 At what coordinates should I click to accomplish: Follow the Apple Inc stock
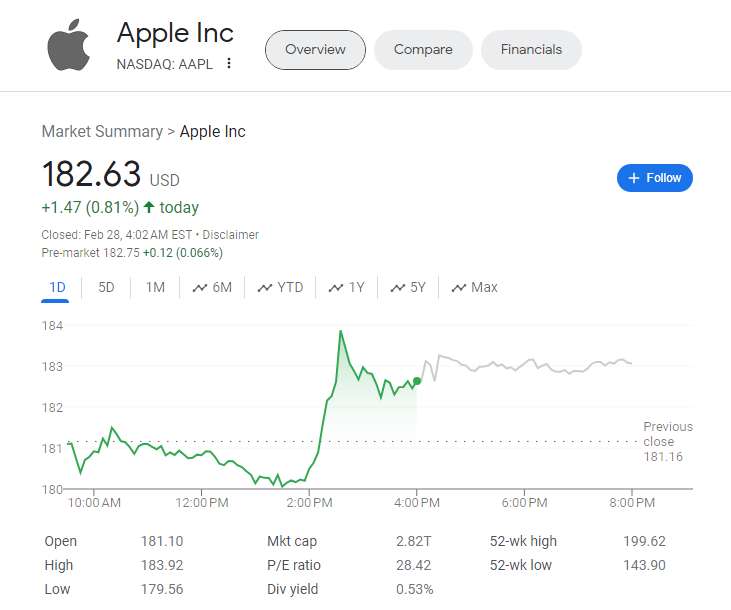(655, 178)
